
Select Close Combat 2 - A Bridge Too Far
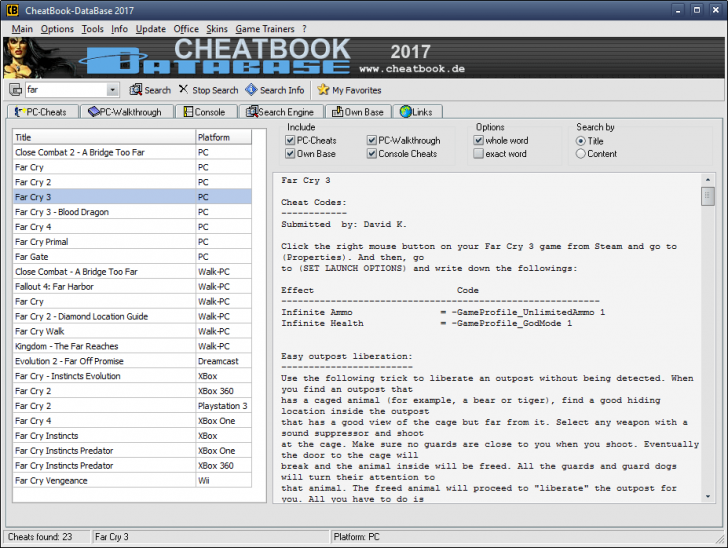[132, 152]
